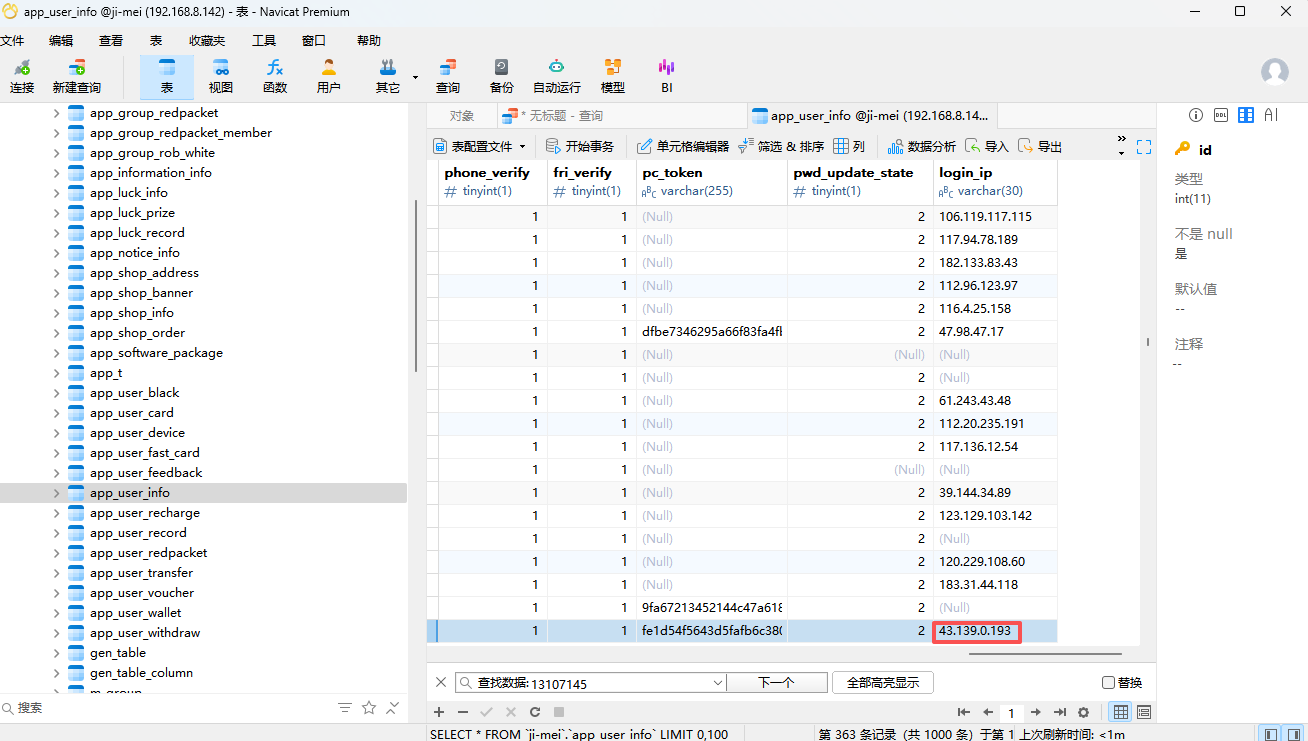
Task: Open 函数 functions view
Action: tap(275, 76)
